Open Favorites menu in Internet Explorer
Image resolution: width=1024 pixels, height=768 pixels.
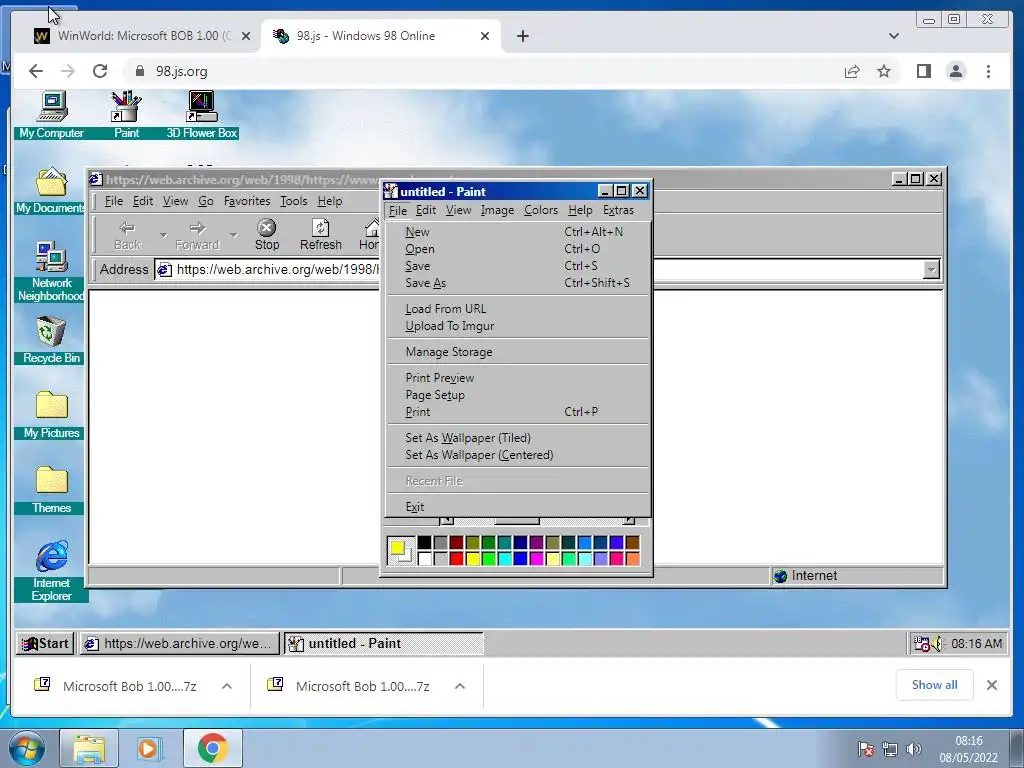click(247, 201)
